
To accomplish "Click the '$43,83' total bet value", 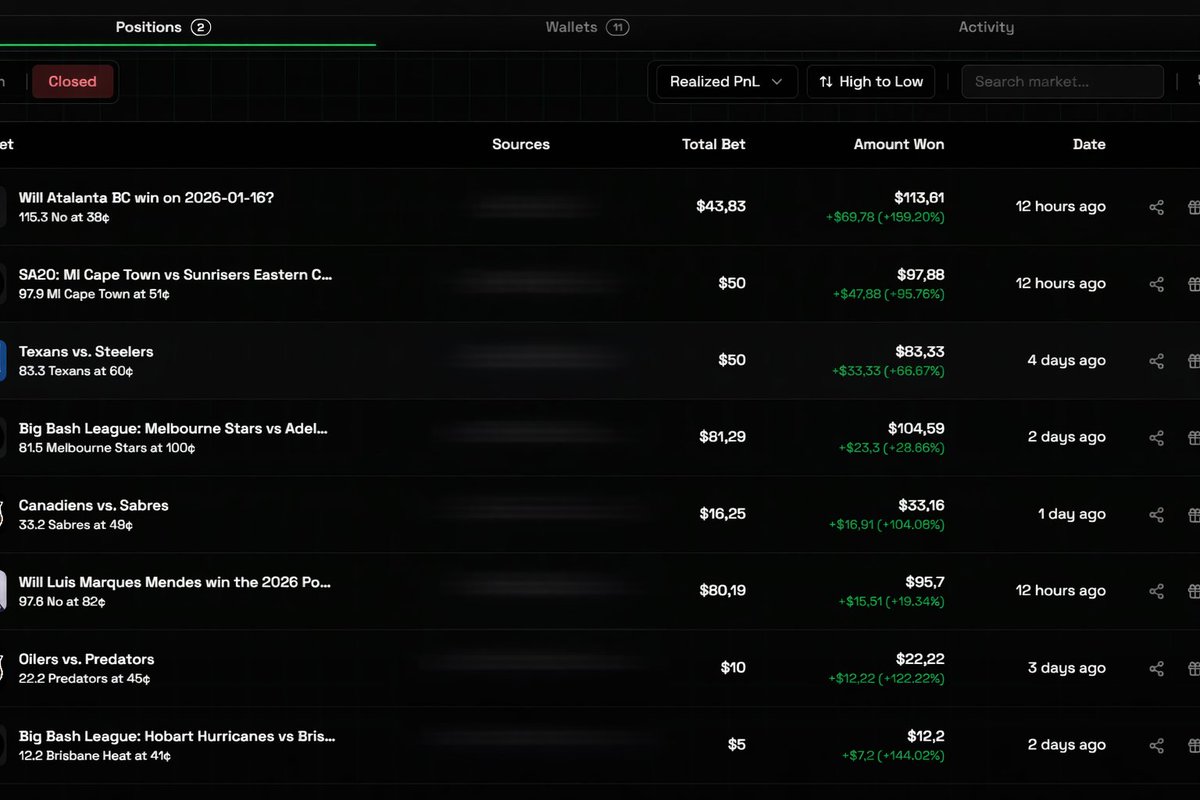I will 721,207.
